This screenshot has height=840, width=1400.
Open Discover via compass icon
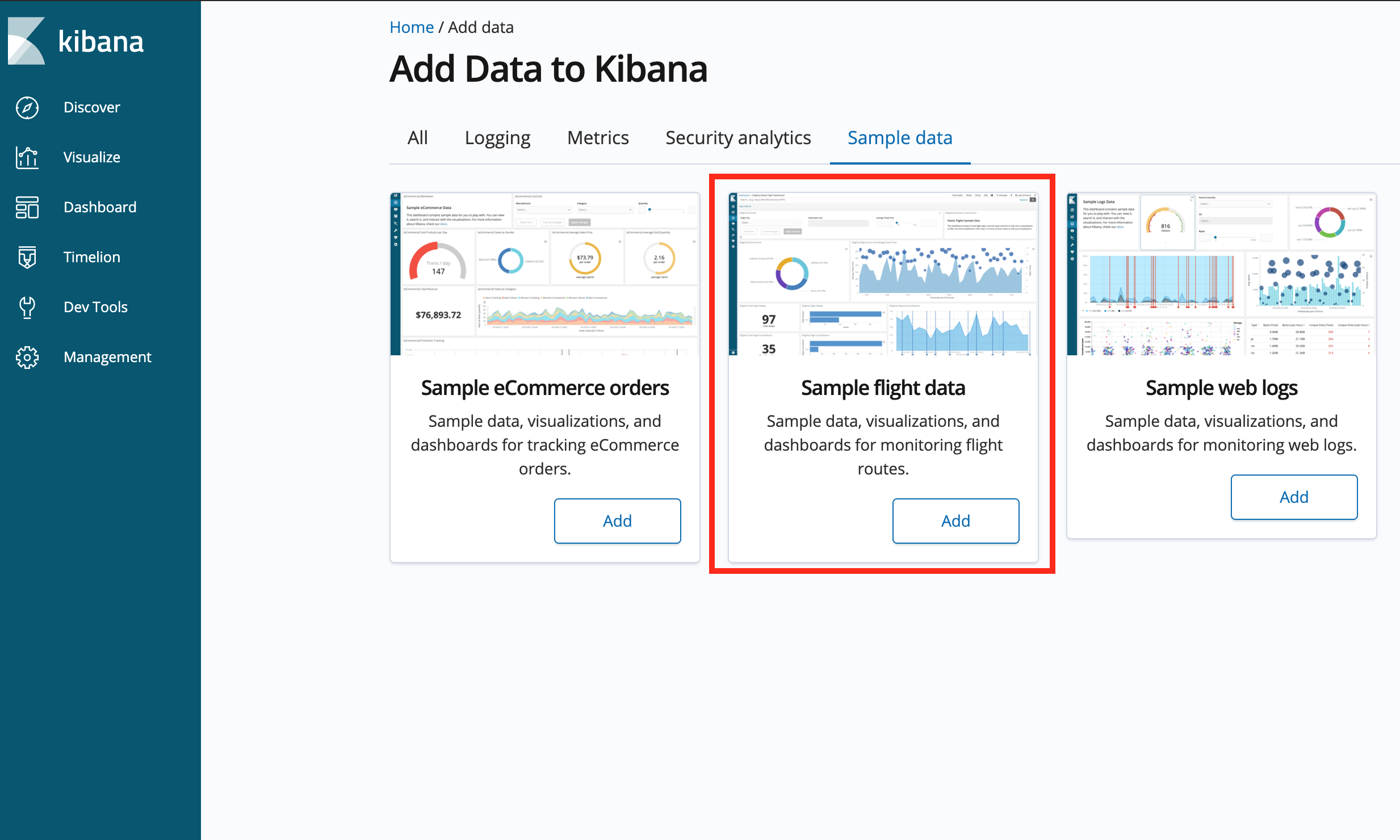27,107
